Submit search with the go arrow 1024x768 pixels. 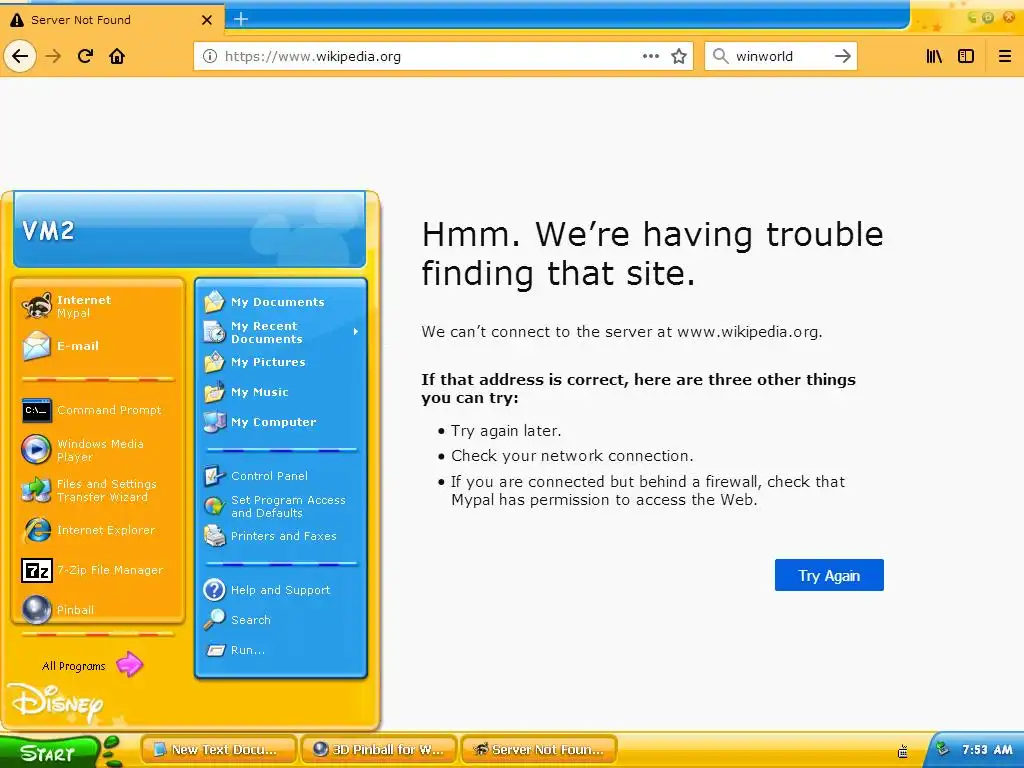(842, 56)
